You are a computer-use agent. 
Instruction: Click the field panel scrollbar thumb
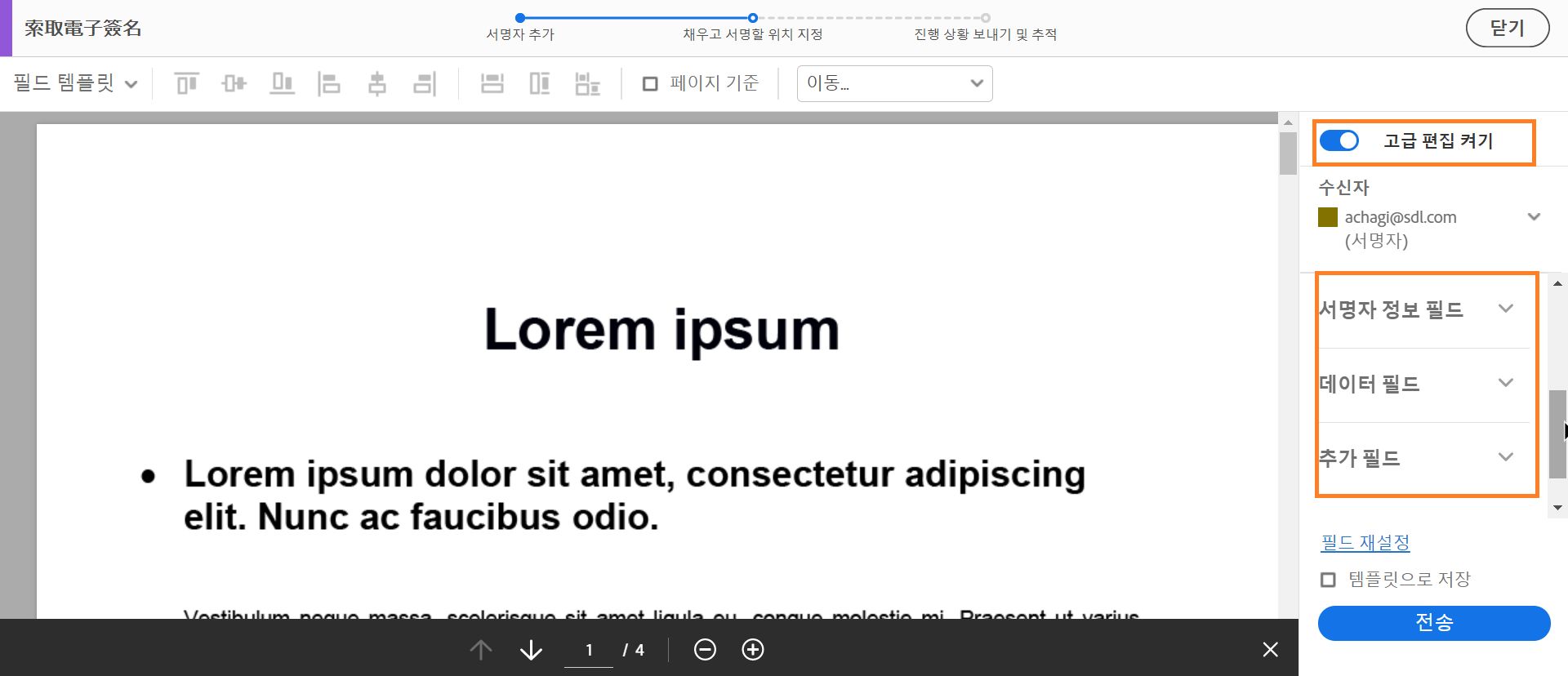coord(1557,434)
